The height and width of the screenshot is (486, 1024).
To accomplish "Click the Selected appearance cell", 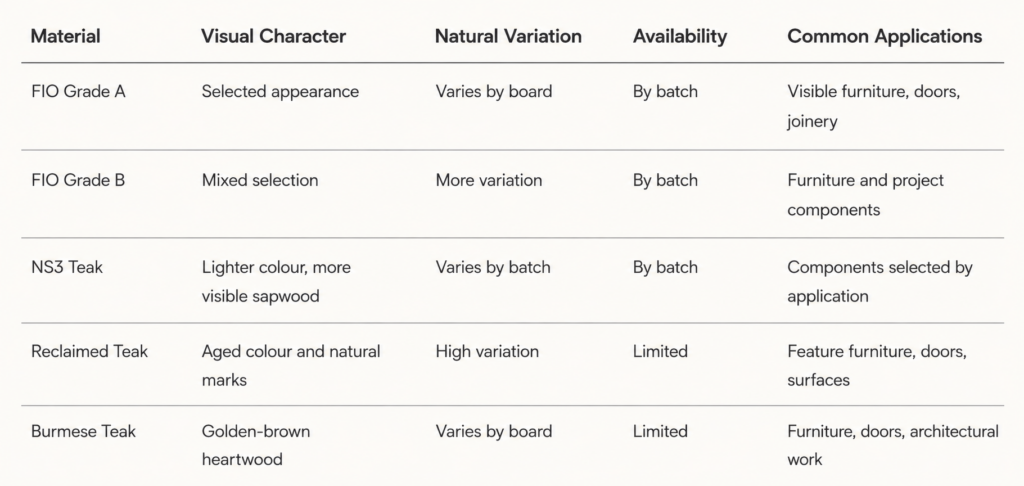I will (280, 91).
